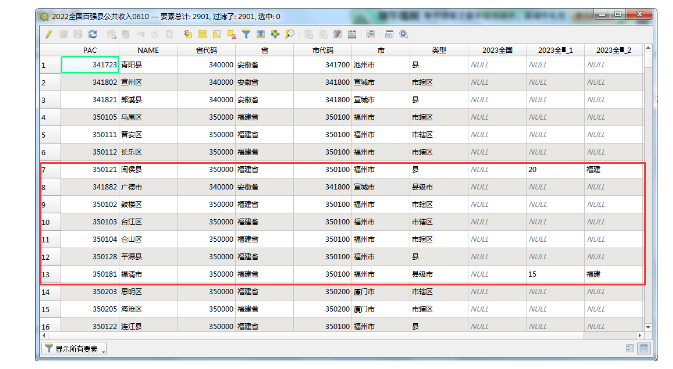Screen dimensions: 673x369
Task: Click 市代码 cell 341700
Action: (x=323, y=65)
